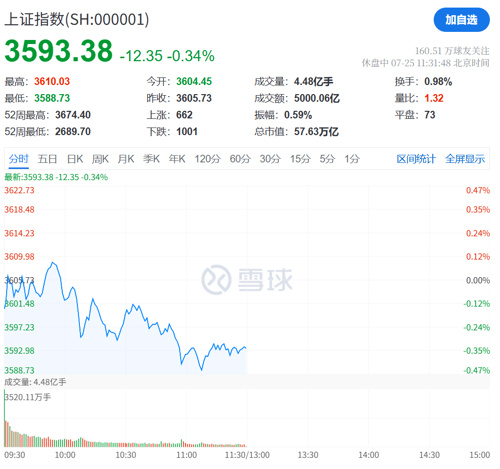Click the 上证指数(SH:000001) title
Image resolution: width=500 pixels, height=469 pixels.
coord(77,19)
